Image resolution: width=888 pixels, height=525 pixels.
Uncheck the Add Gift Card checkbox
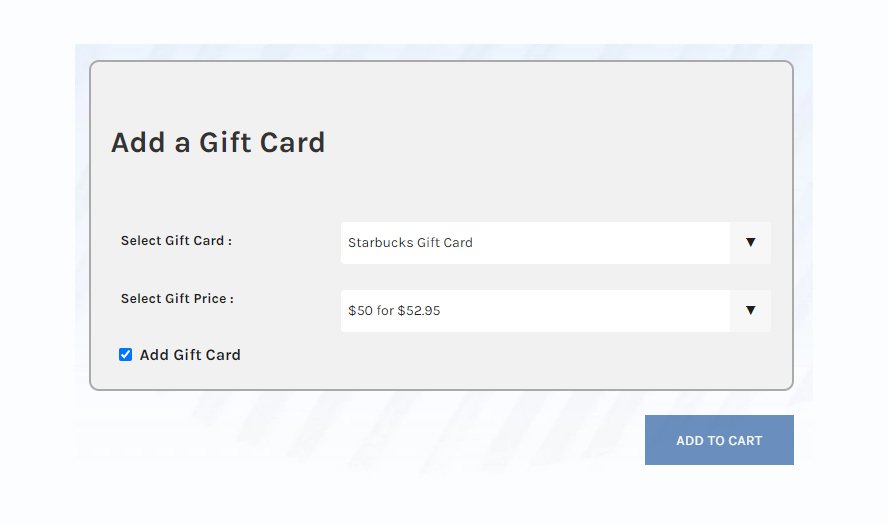tap(126, 355)
